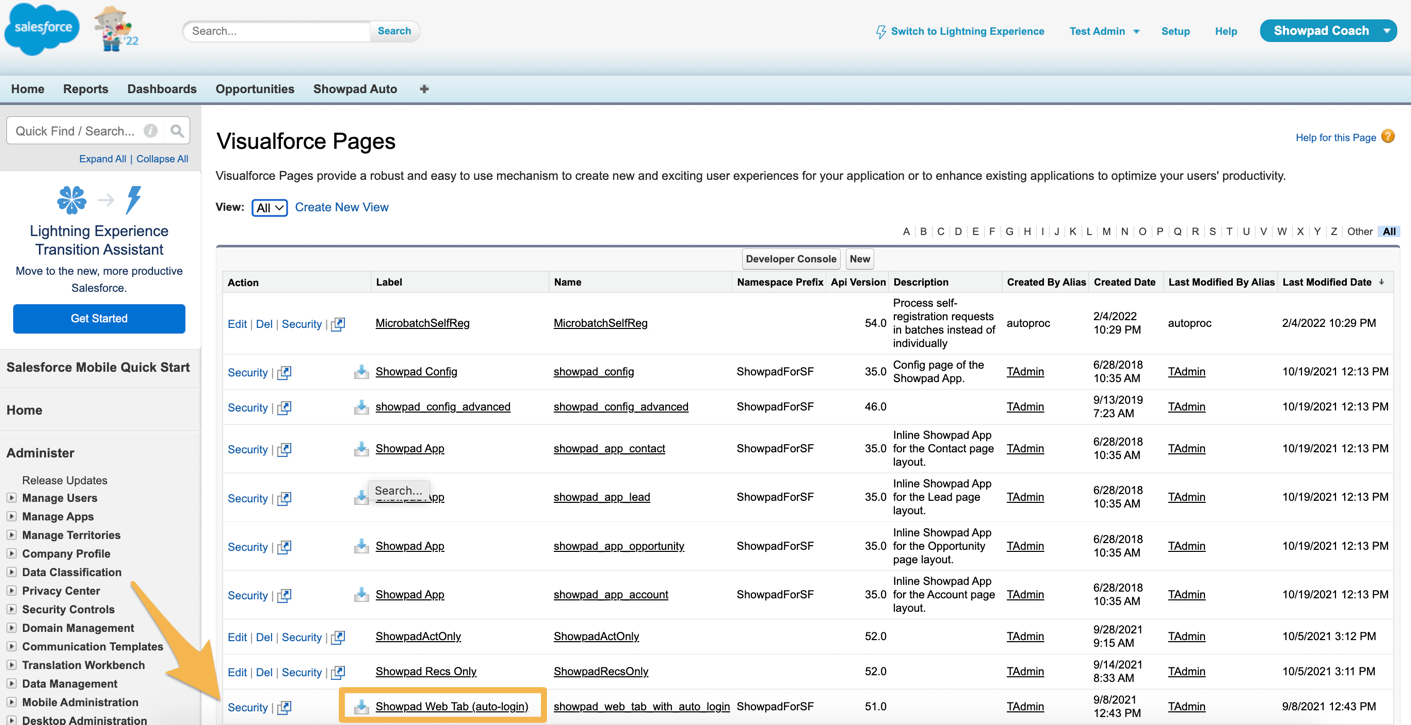1411x725 pixels.
Task: Click Collapse All in sidebar
Action: tap(162, 159)
